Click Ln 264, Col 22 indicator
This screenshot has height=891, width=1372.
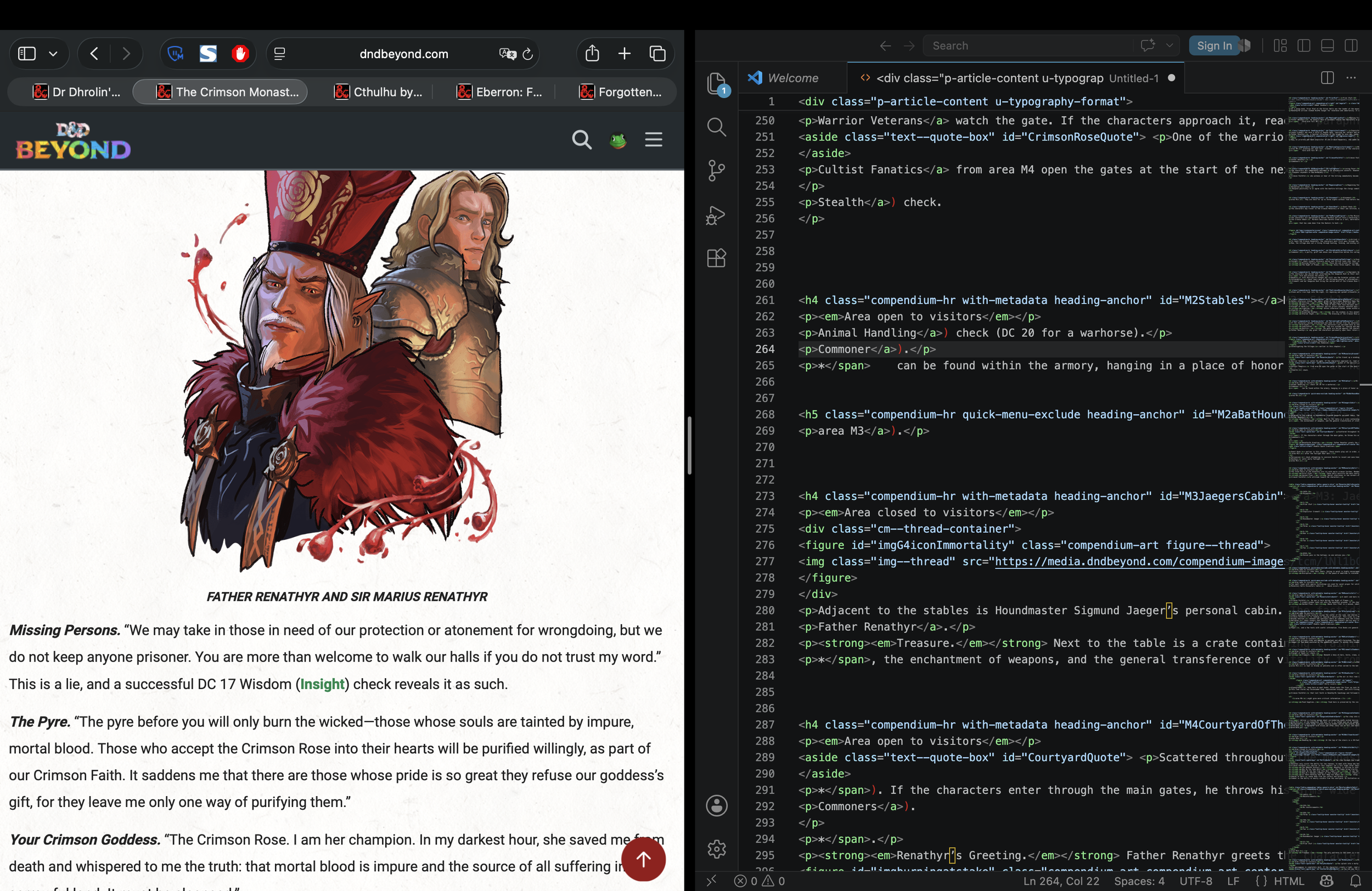tap(1061, 881)
